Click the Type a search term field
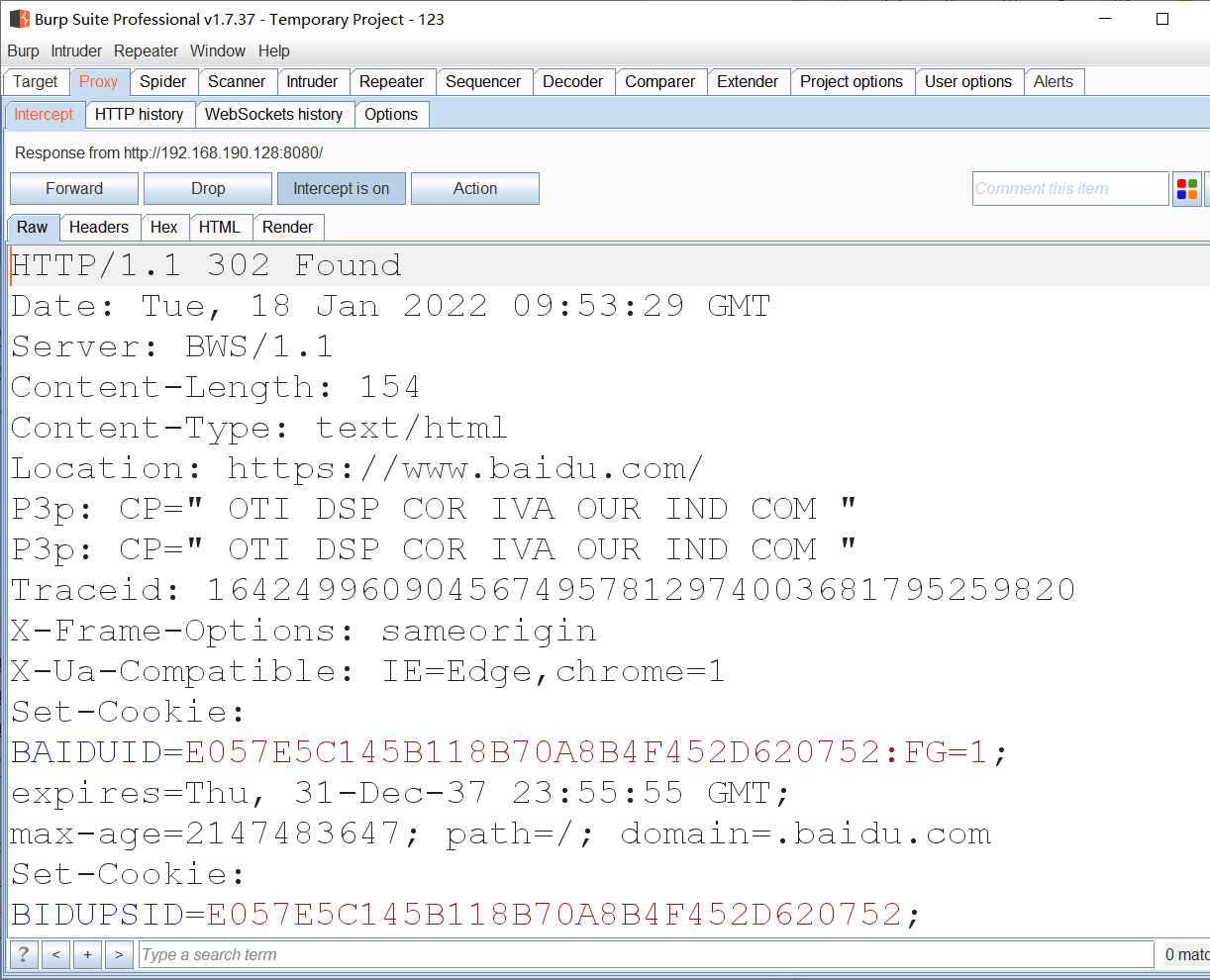Image resolution: width=1210 pixels, height=980 pixels. click(647, 954)
